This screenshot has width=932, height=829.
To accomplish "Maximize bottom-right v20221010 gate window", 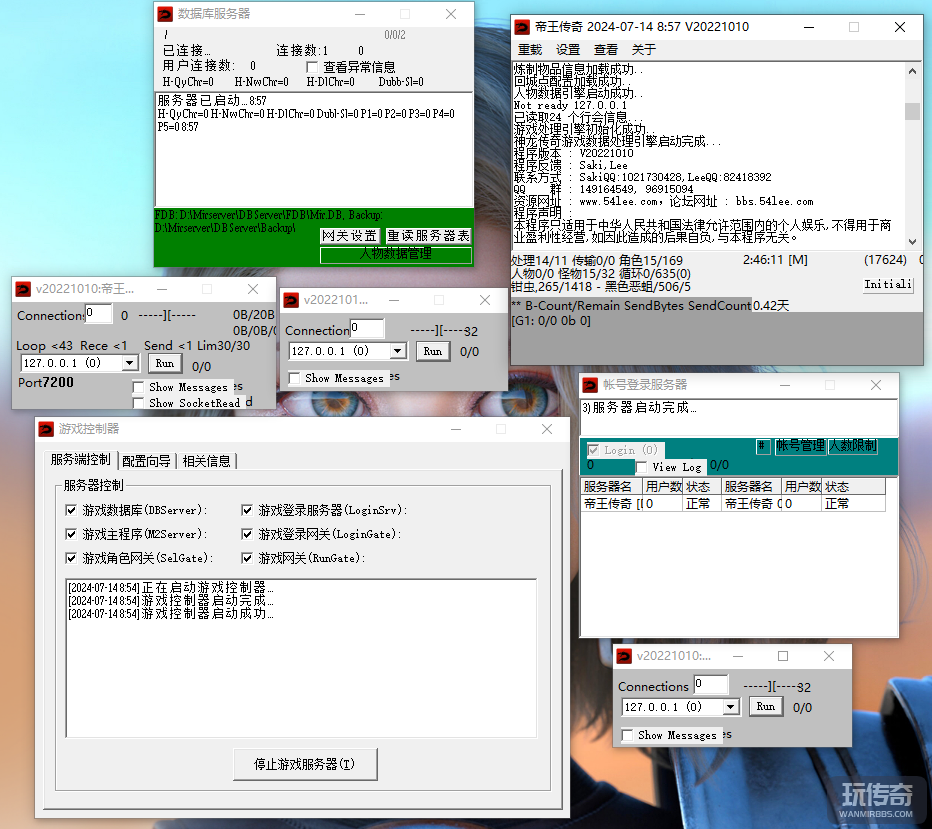I will click(783, 656).
